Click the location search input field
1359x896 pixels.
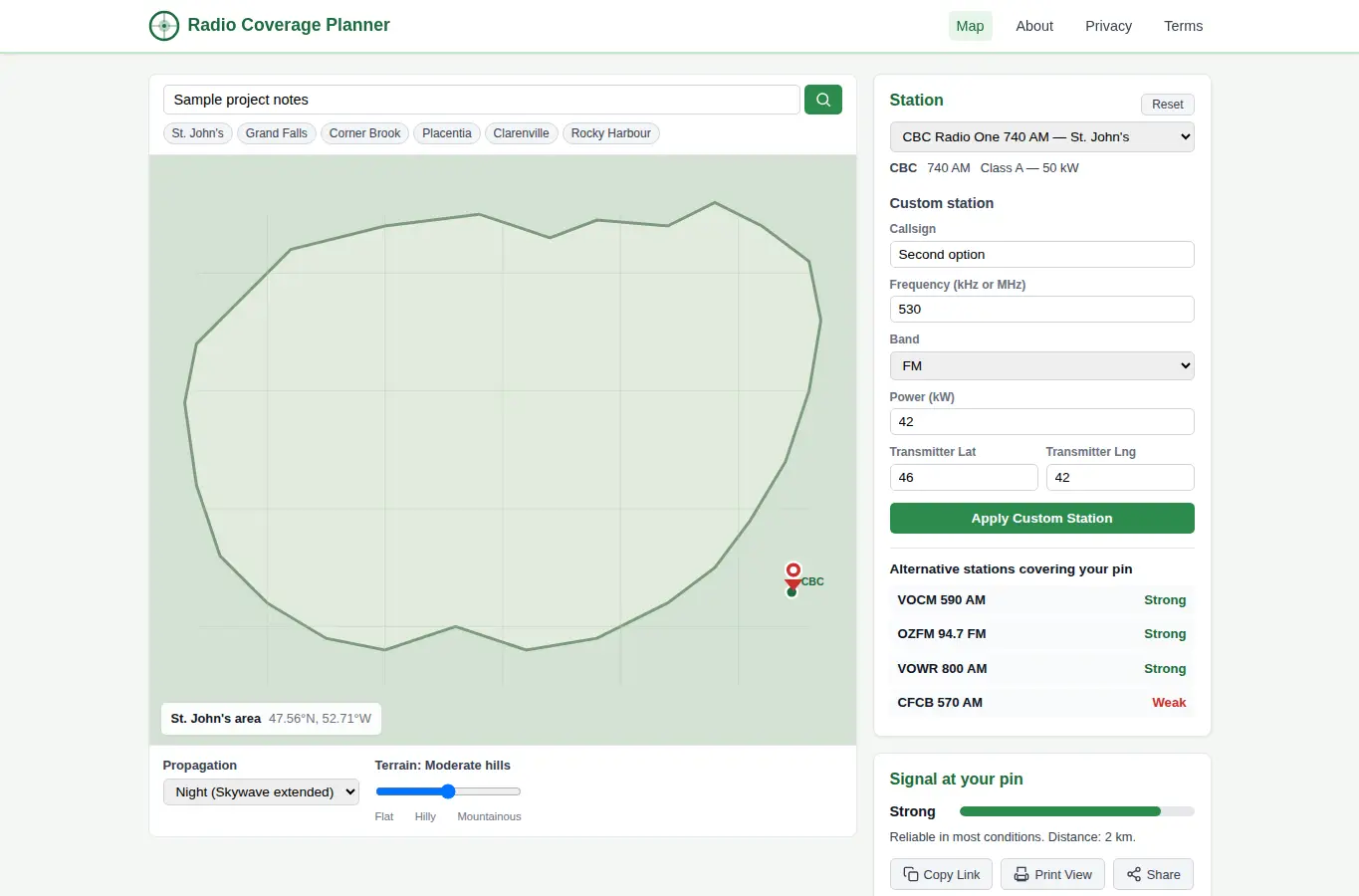coord(482,100)
